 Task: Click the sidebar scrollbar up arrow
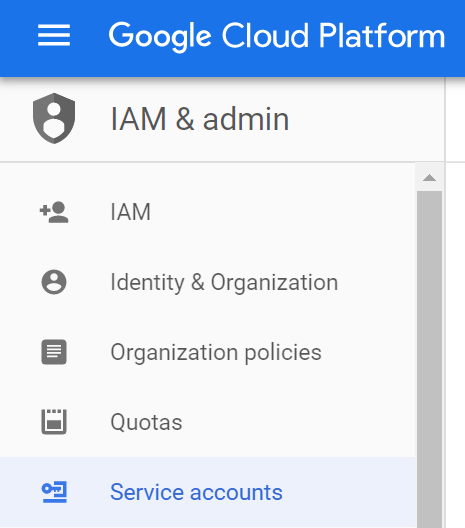[429, 177]
